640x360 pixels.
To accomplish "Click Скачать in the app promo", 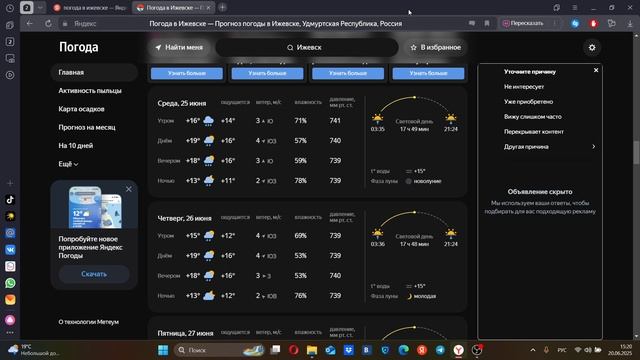I will pos(94,274).
